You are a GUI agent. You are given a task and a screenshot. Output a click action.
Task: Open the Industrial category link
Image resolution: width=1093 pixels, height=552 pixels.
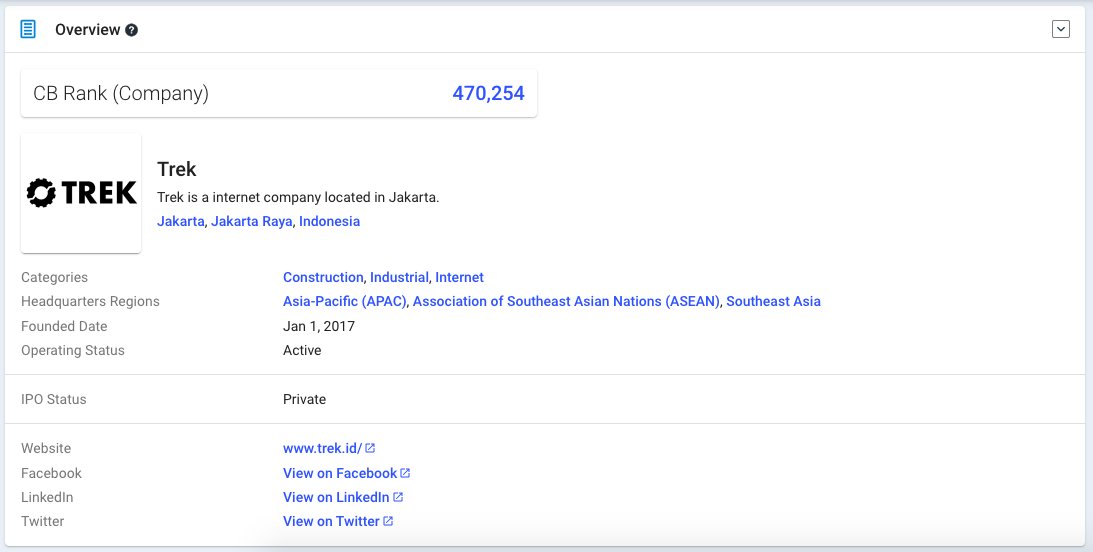tap(399, 277)
